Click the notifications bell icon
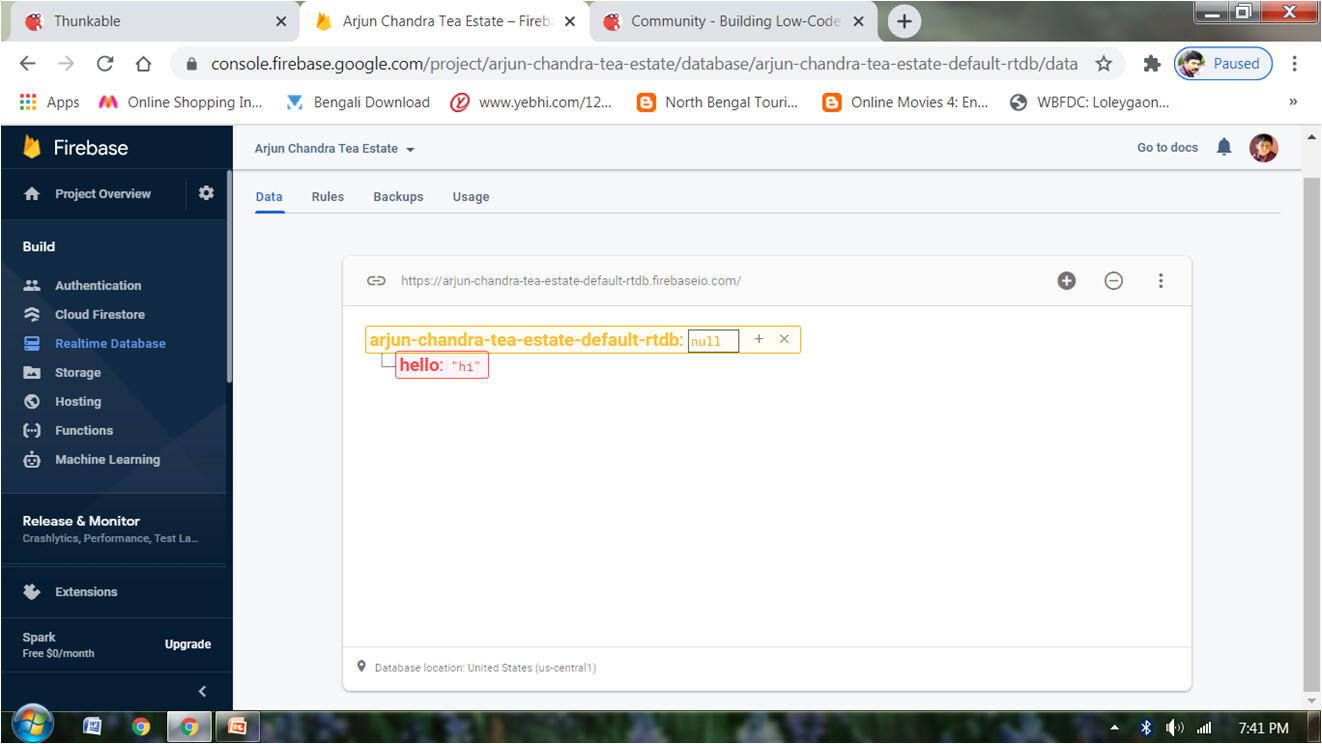This screenshot has width=1322, height=744. tap(1224, 148)
